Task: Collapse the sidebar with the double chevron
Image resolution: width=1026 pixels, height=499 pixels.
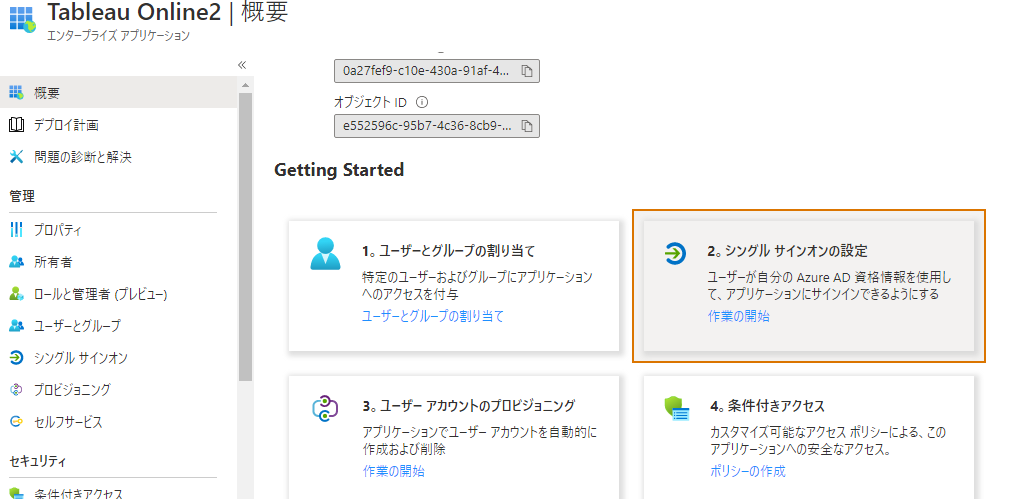Action: (x=241, y=65)
